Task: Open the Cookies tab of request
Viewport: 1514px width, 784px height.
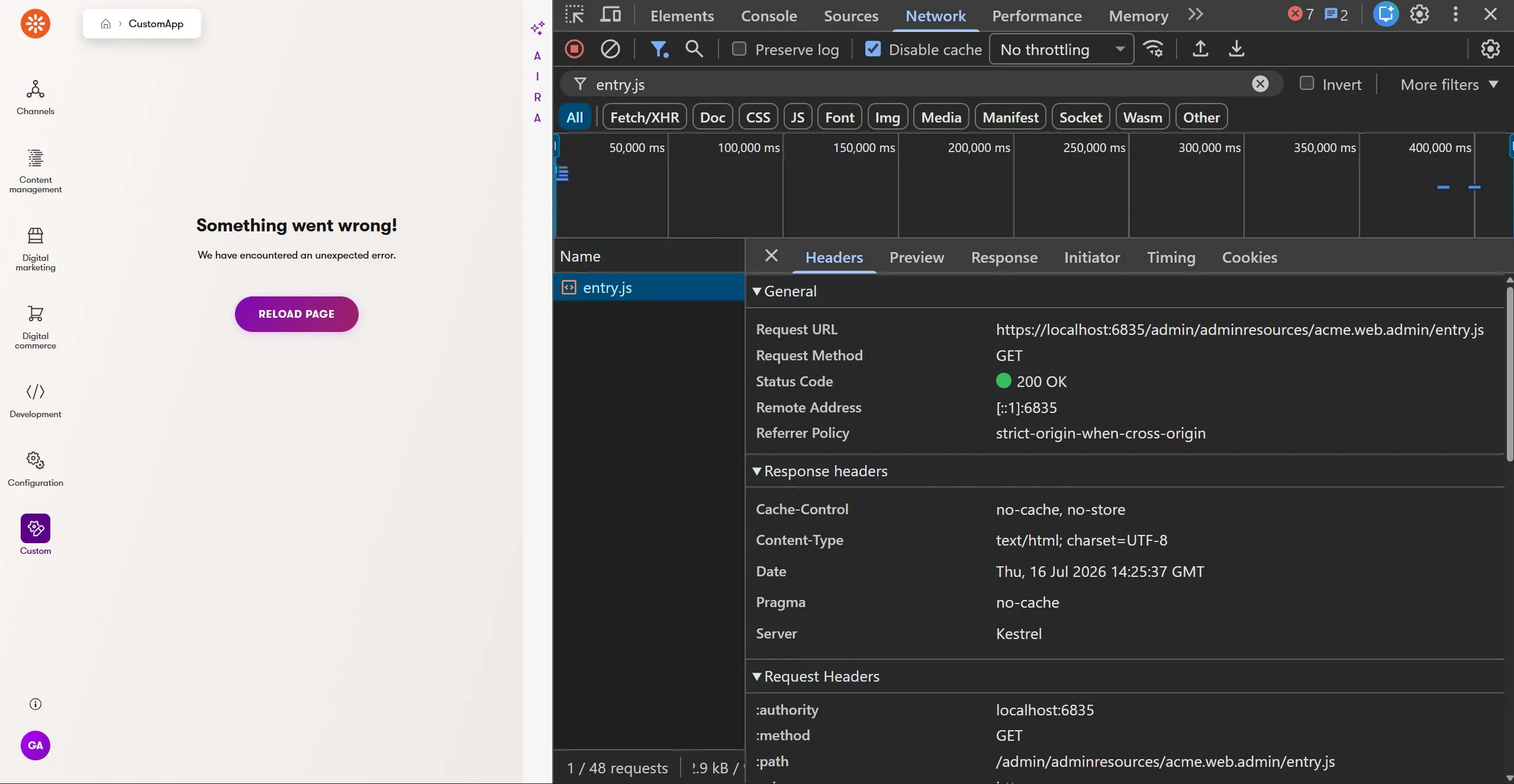Action: [1249, 257]
